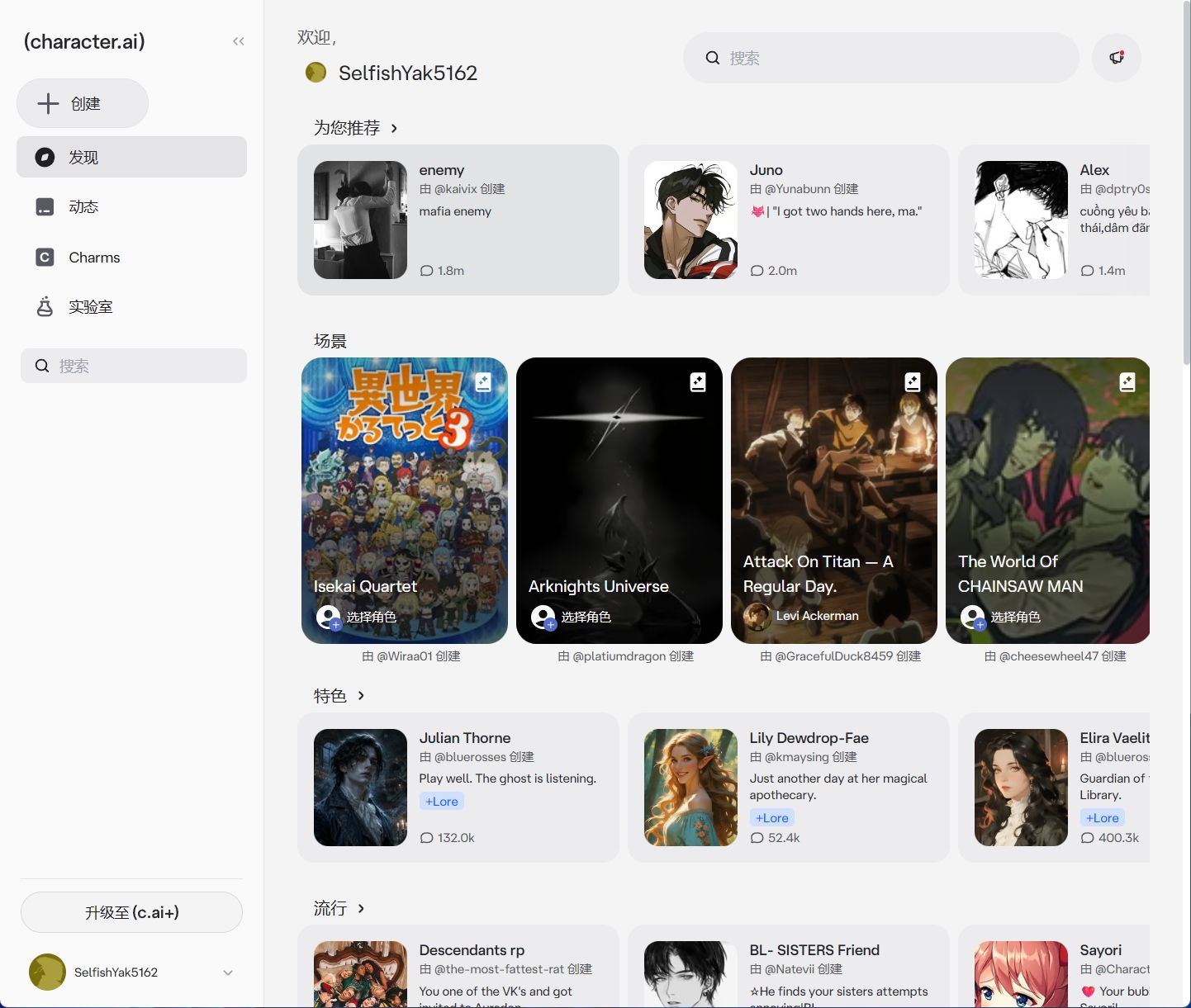Click the persona icon on The World Of CHAINSAW MAN
The image size is (1191, 1008).
[x=973, y=617]
